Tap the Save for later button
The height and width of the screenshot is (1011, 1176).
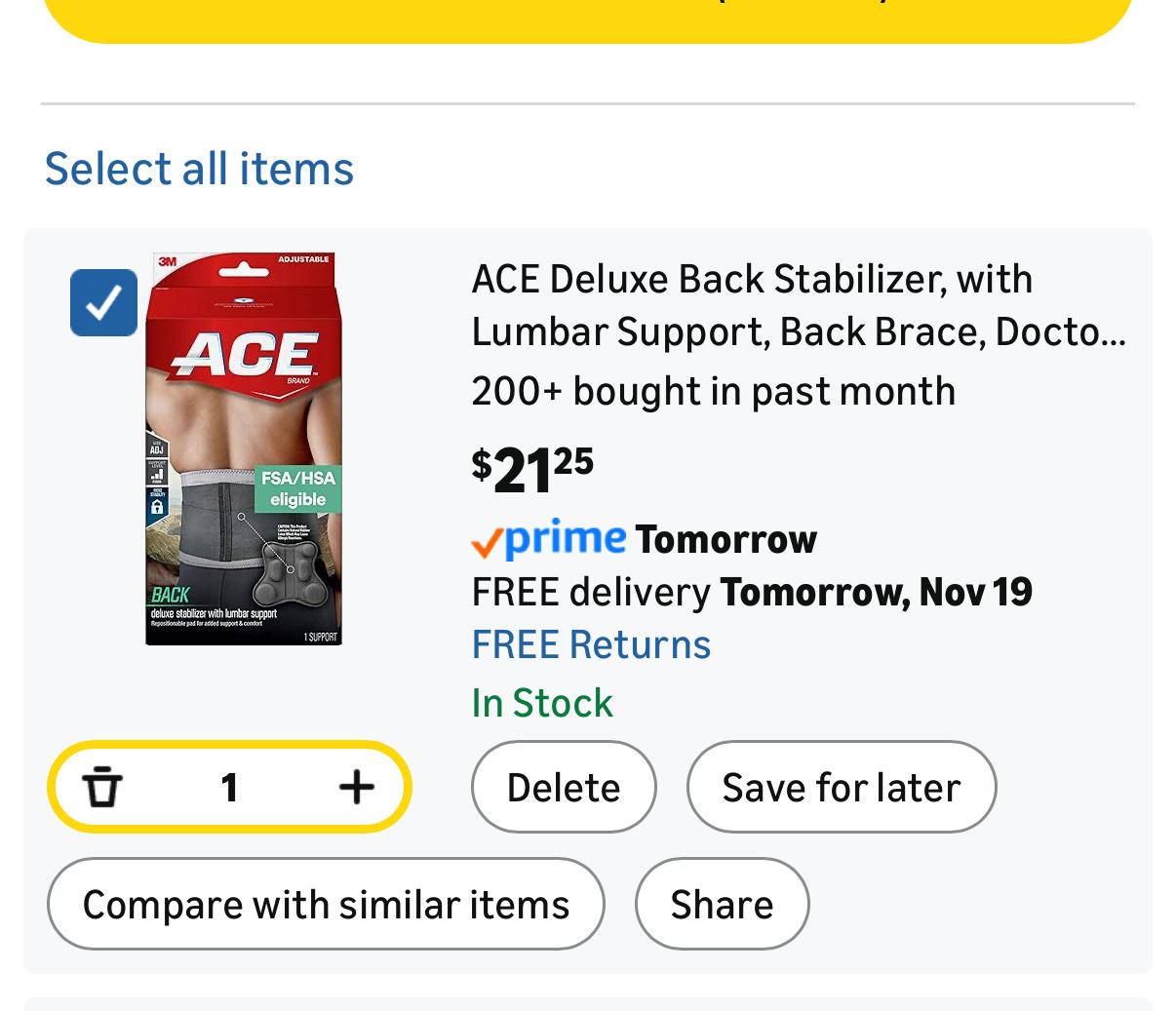(x=841, y=787)
